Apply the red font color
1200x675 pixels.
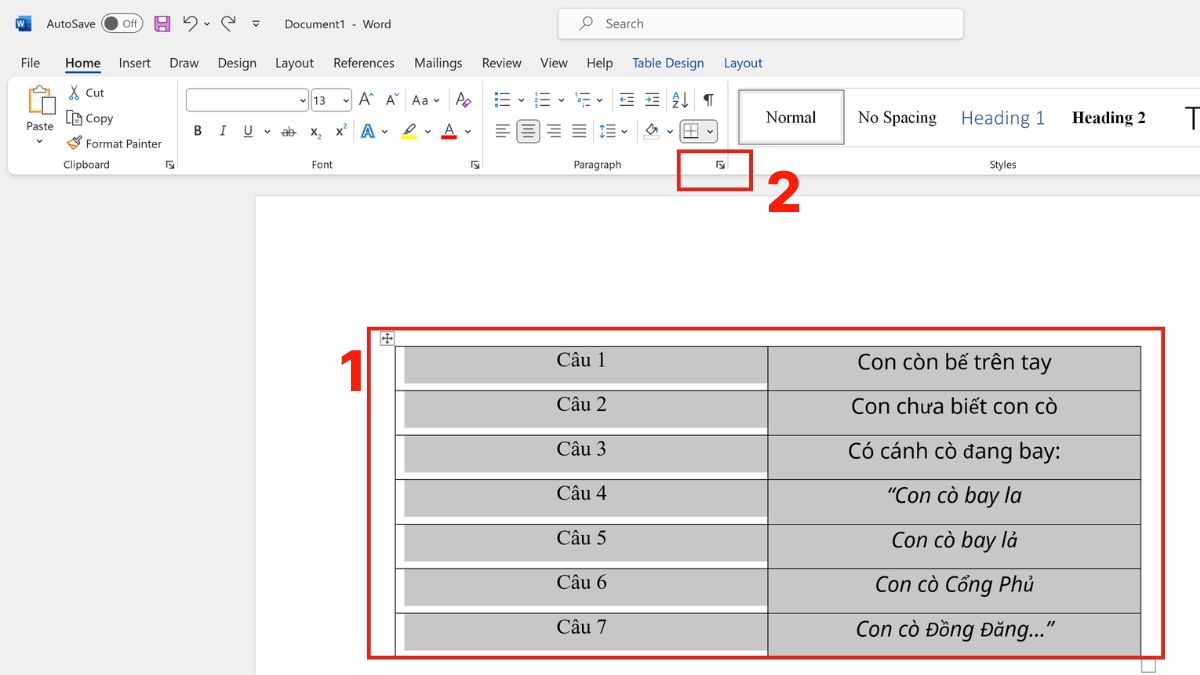point(449,131)
